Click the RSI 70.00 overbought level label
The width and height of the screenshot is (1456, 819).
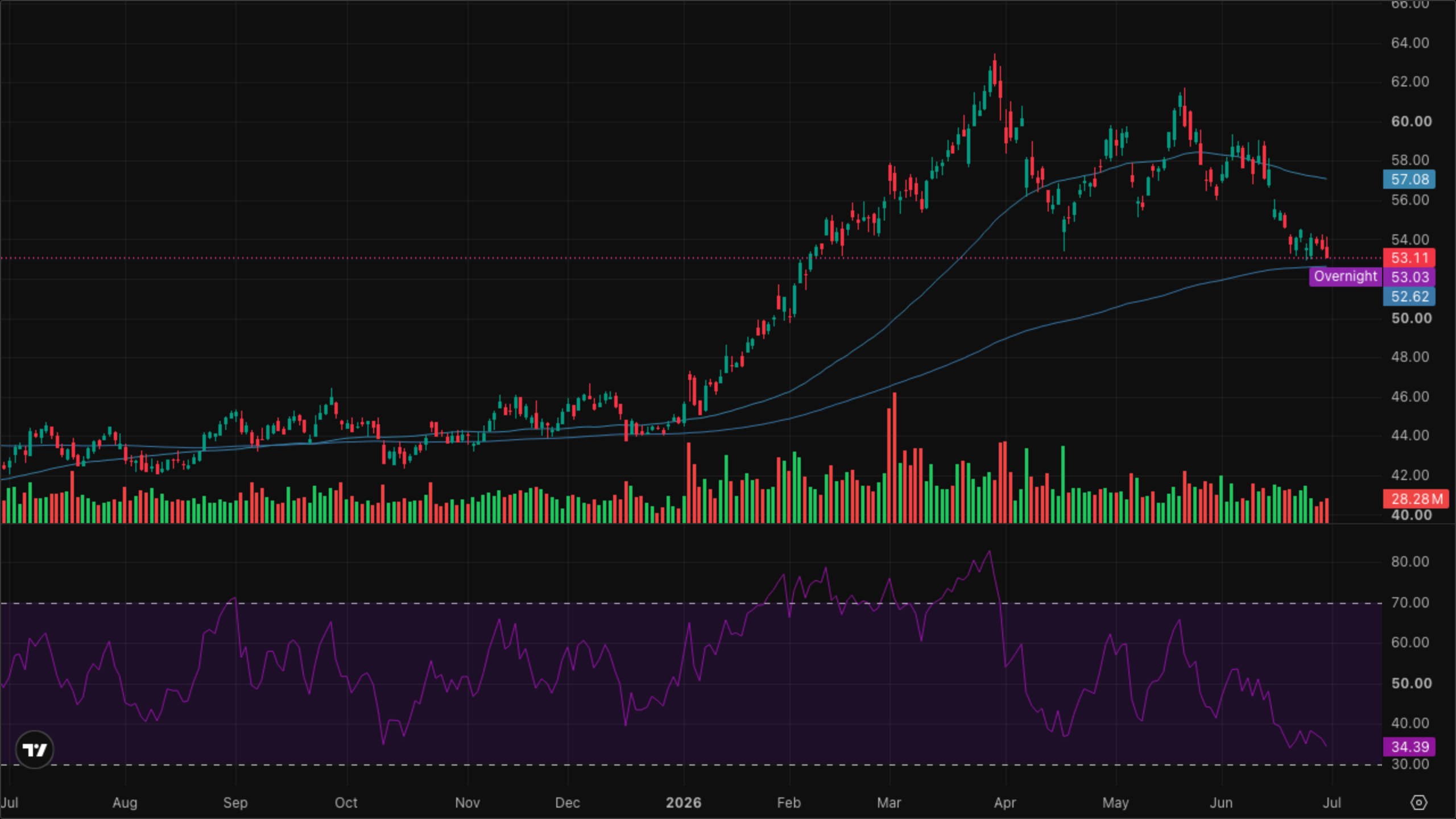1410,602
